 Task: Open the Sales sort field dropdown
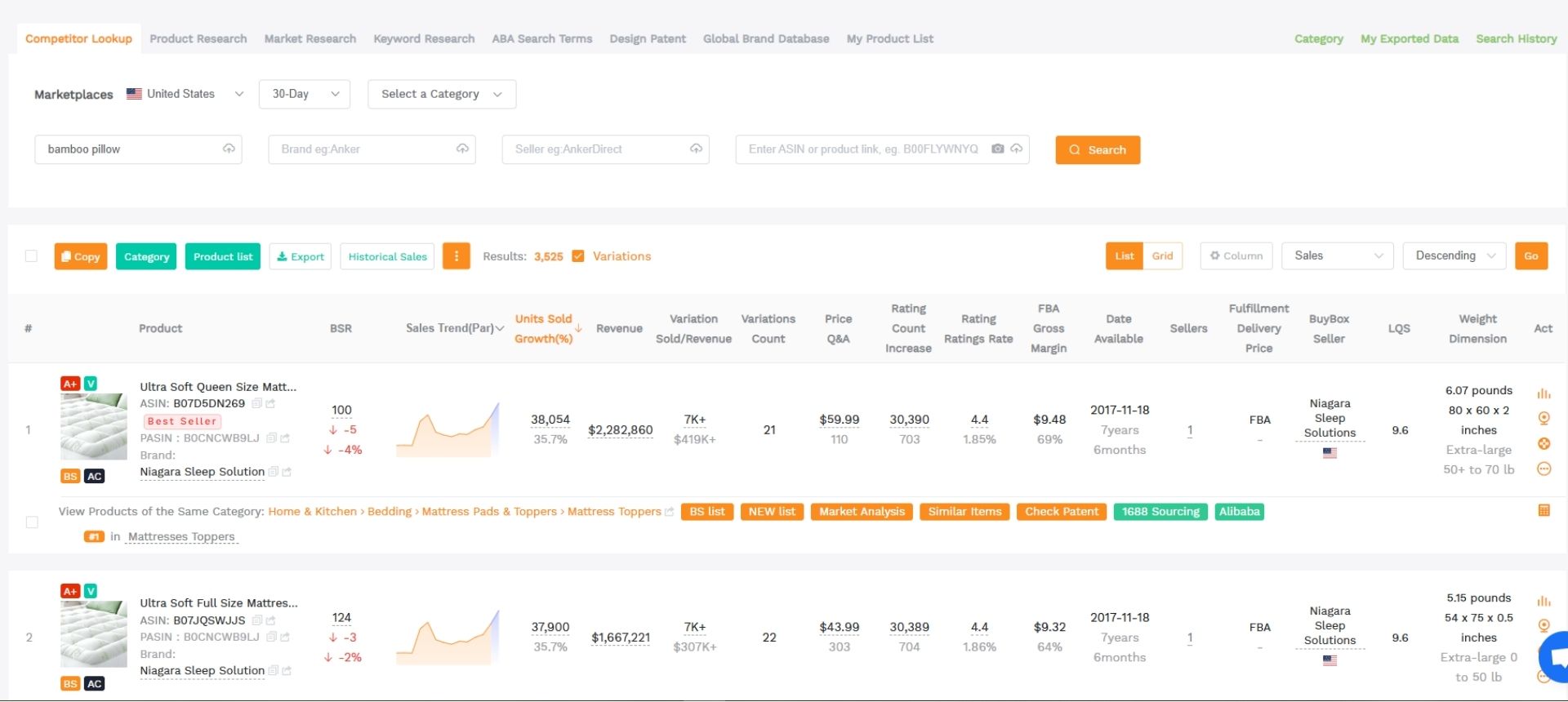click(x=1338, y=255)
